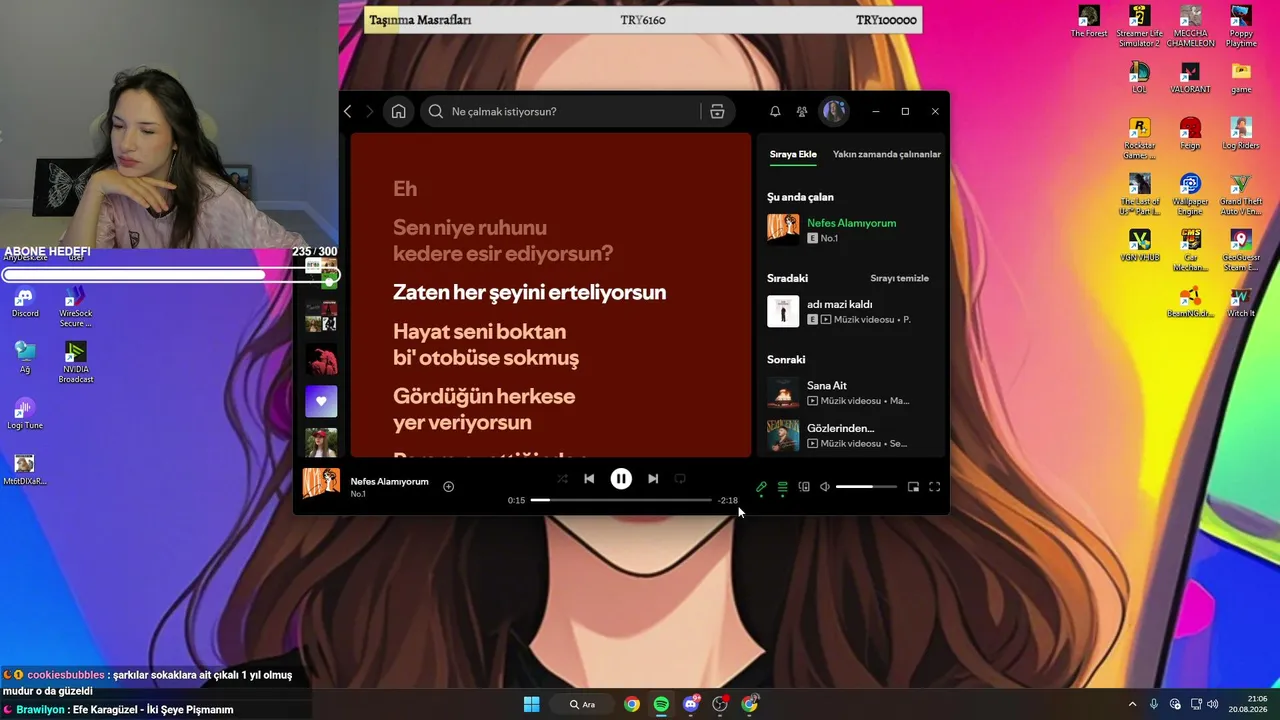Open The Forest desktop shortcut
1280x720 pixels.
pyautogui.click(x=1089, y=22)
